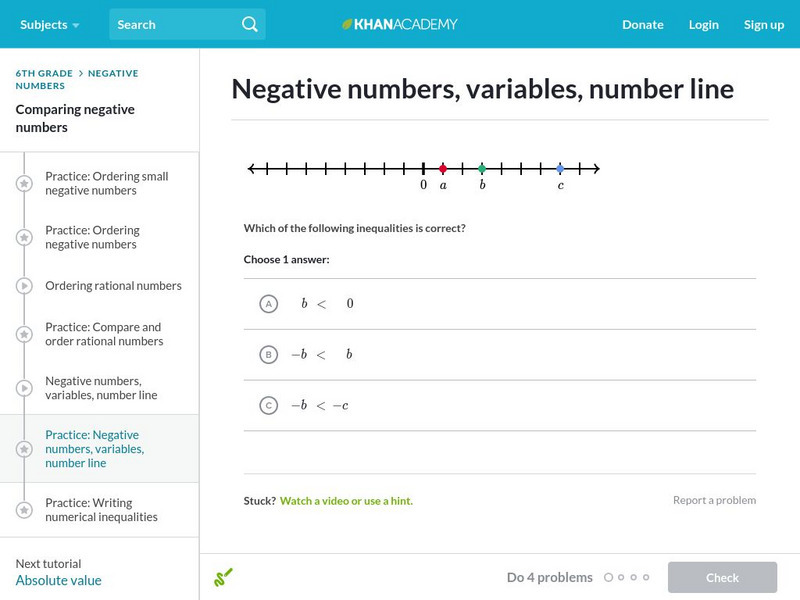
Task: Click Sign up in the top bar
Action: pyautogui.click(x=763, y=24)
